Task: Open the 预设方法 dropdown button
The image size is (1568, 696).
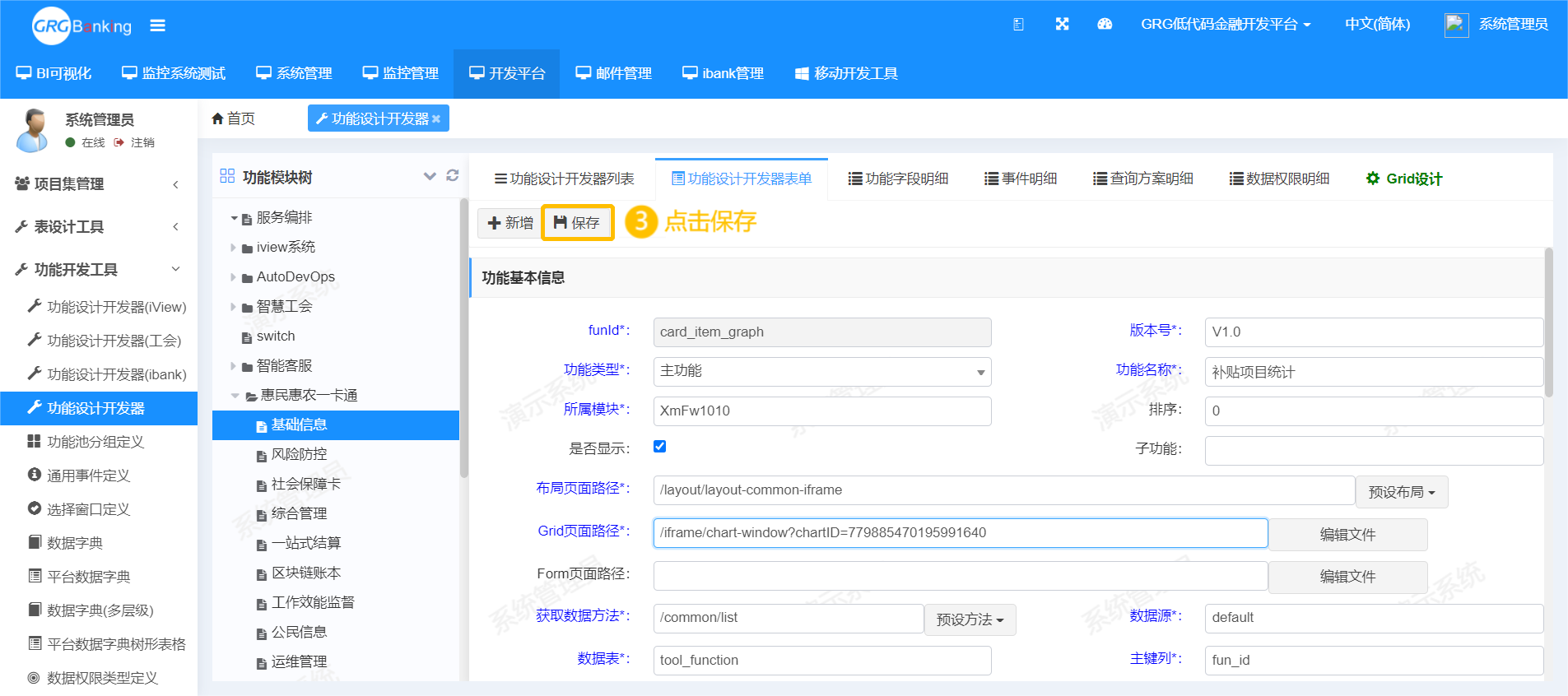Action: click(x=970, y=619)
